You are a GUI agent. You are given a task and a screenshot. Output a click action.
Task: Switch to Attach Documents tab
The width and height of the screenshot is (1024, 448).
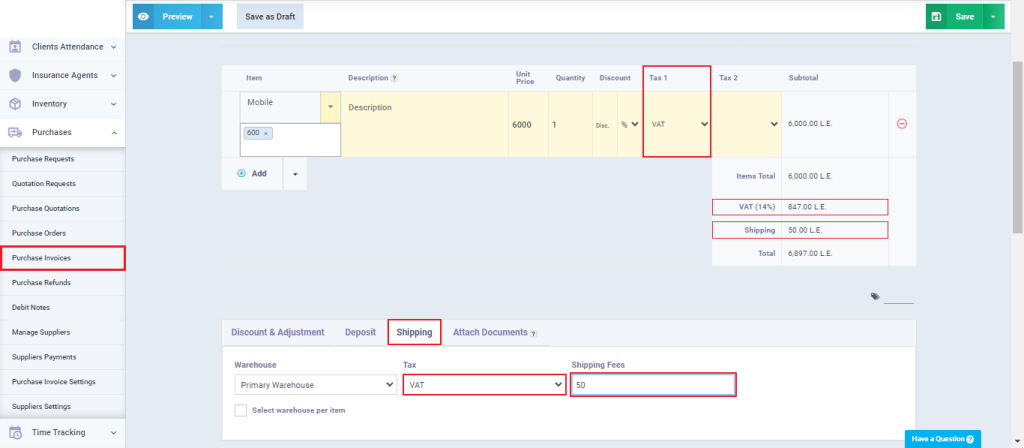click(x=490, y=332)
